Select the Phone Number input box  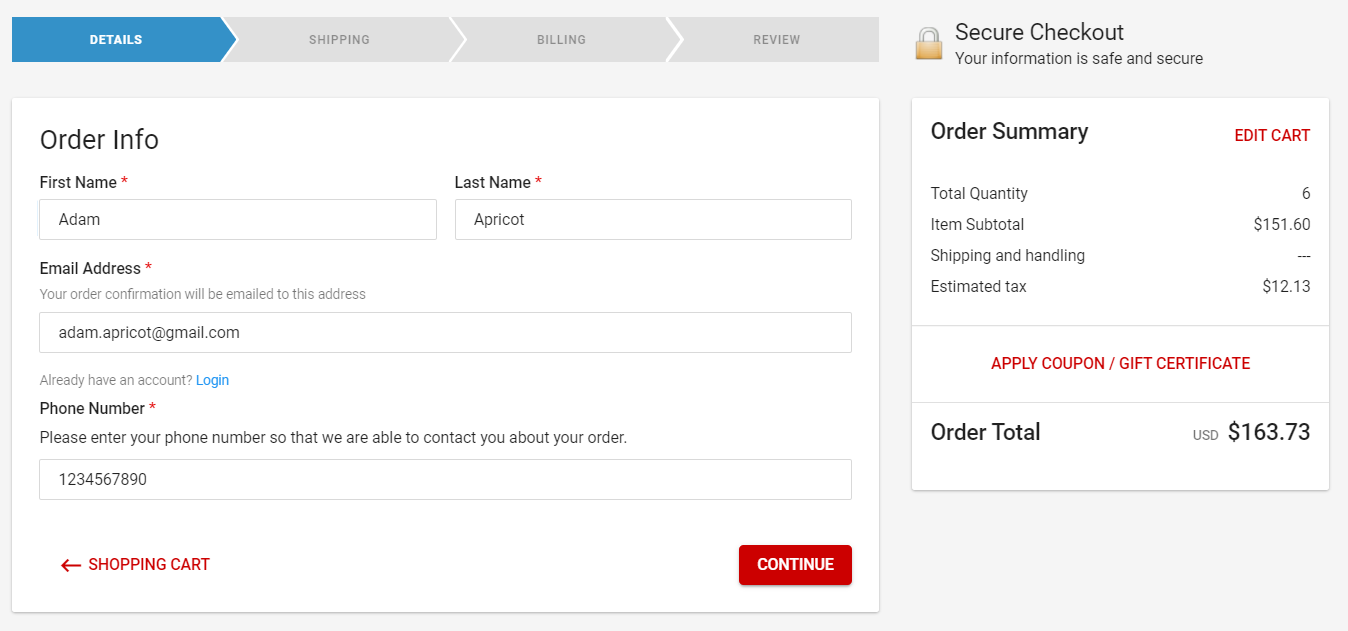pyautogui.click(x=445, y=480)
